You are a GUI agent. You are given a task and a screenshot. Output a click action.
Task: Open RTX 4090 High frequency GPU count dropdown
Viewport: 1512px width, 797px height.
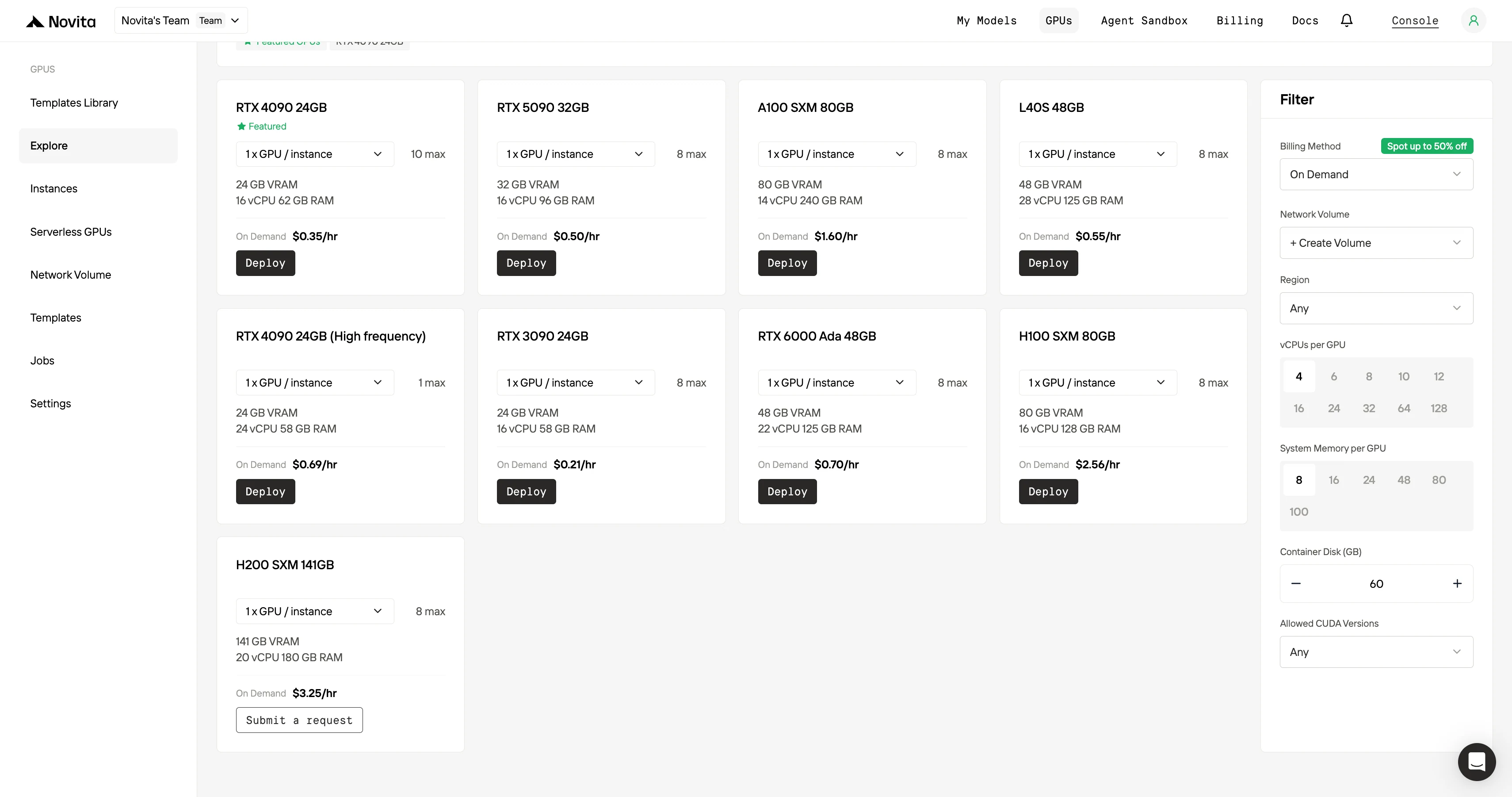(x=315, y=382)
